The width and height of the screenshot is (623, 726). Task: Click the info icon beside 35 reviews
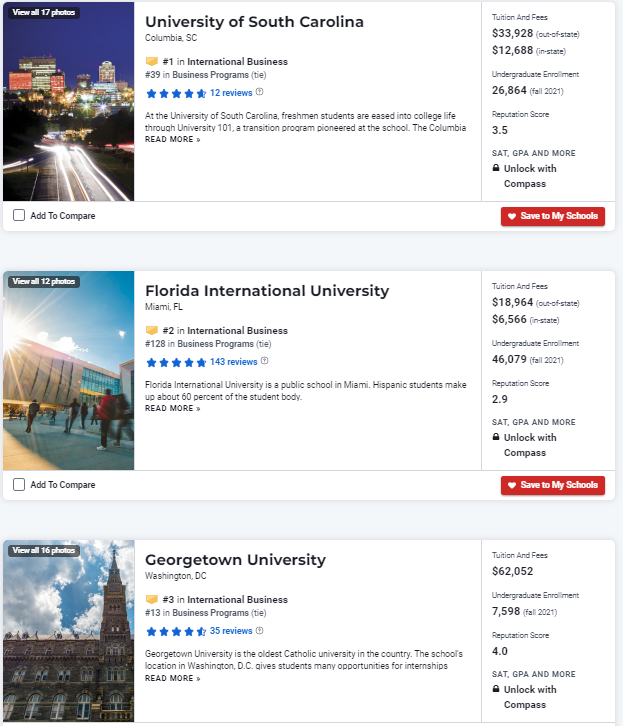(260, 630)
